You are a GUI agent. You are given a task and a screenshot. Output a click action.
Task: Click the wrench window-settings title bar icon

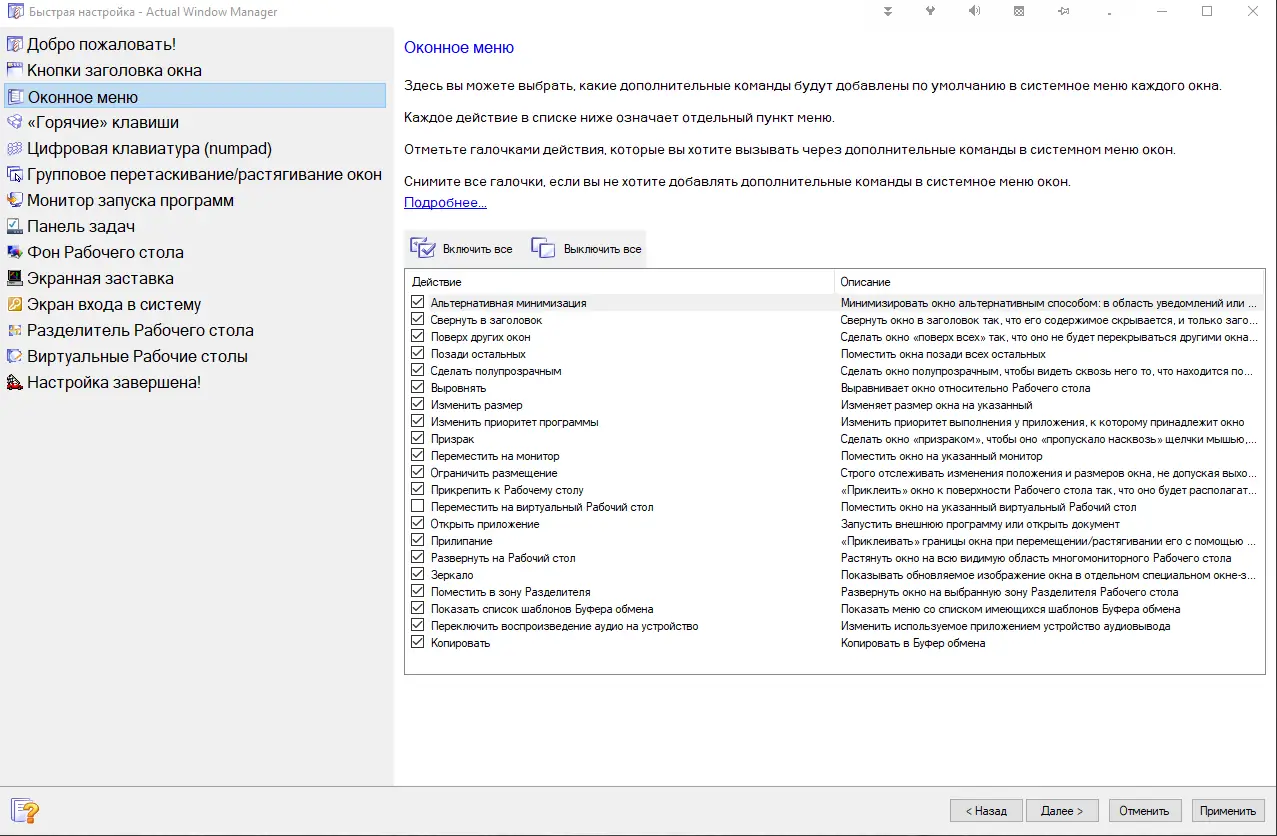[931, 12]
